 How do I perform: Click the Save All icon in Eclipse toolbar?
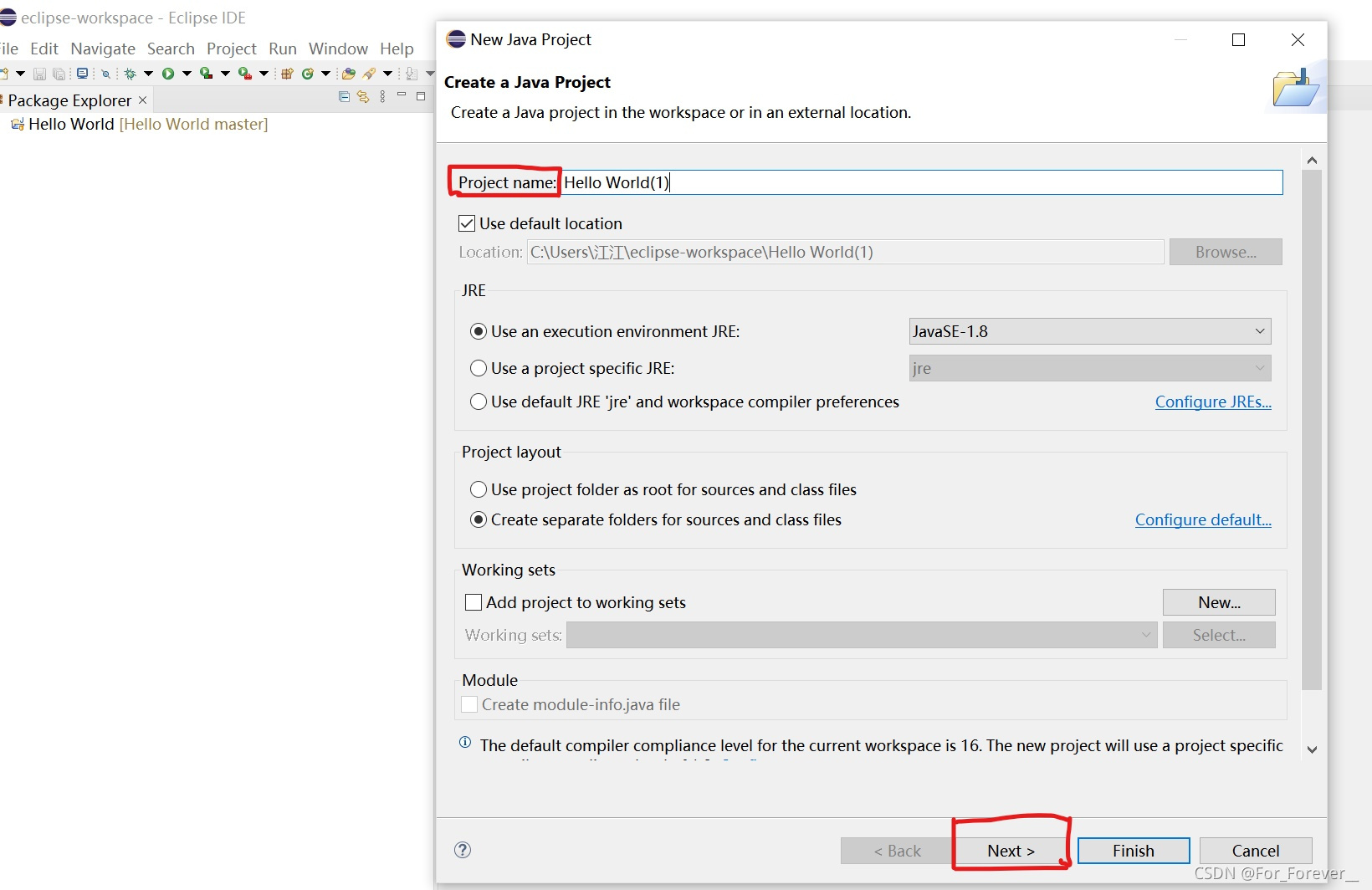[59, 74]
